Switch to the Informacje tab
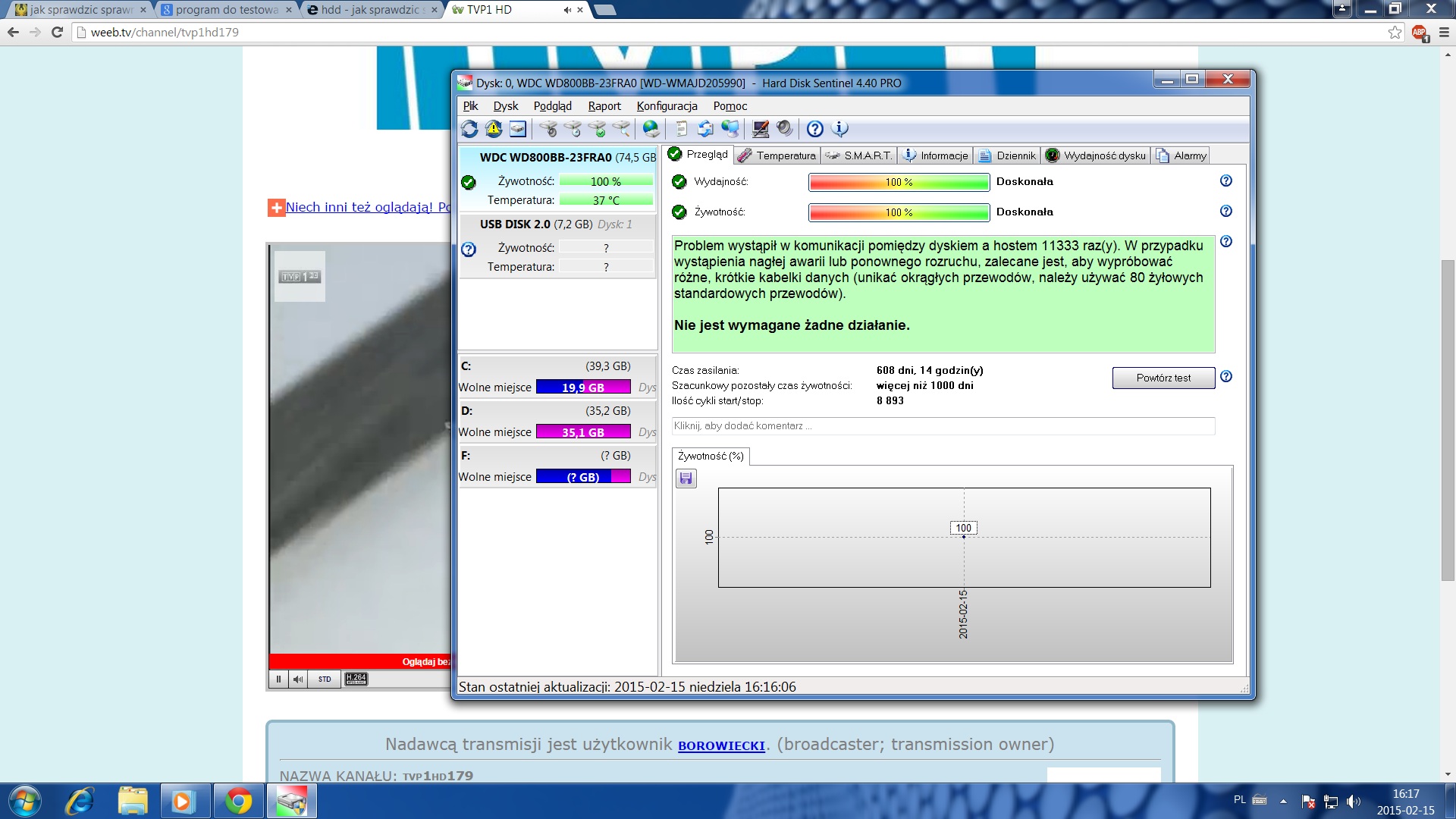The width and height of the screenshot is (1456, 819). click(936, 155)
